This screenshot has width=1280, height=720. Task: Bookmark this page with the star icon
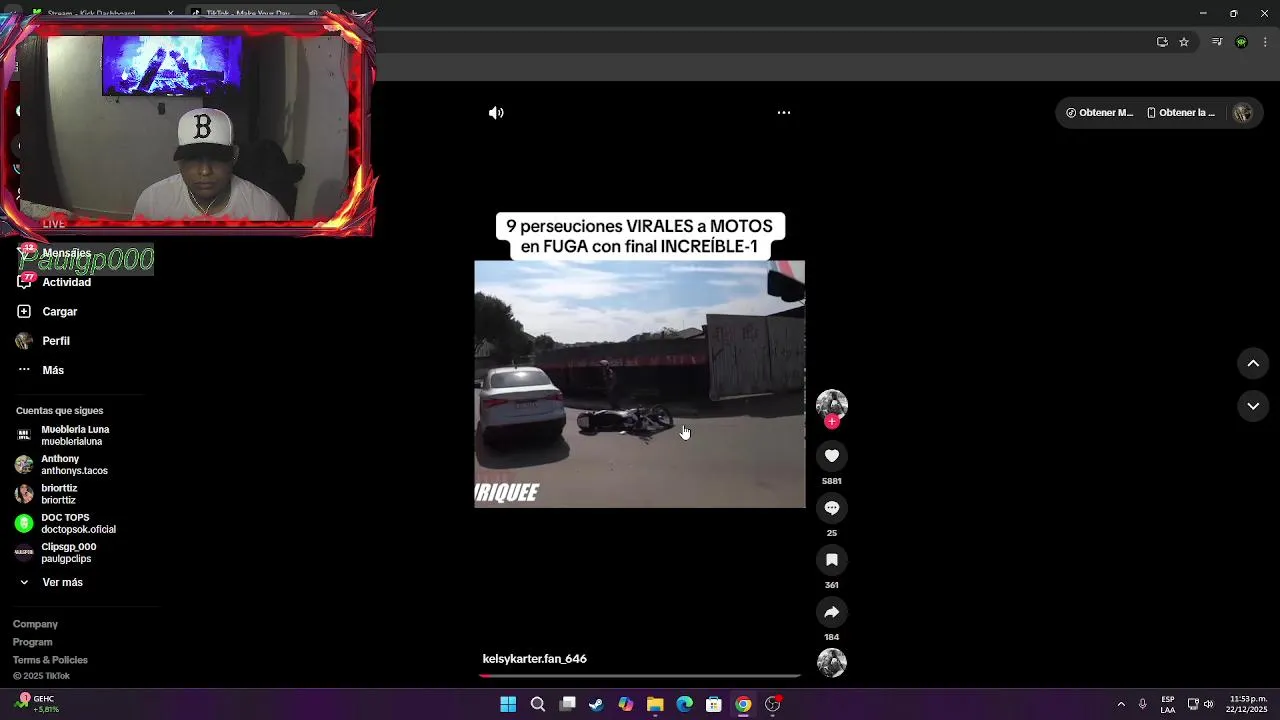(1184, 42)
